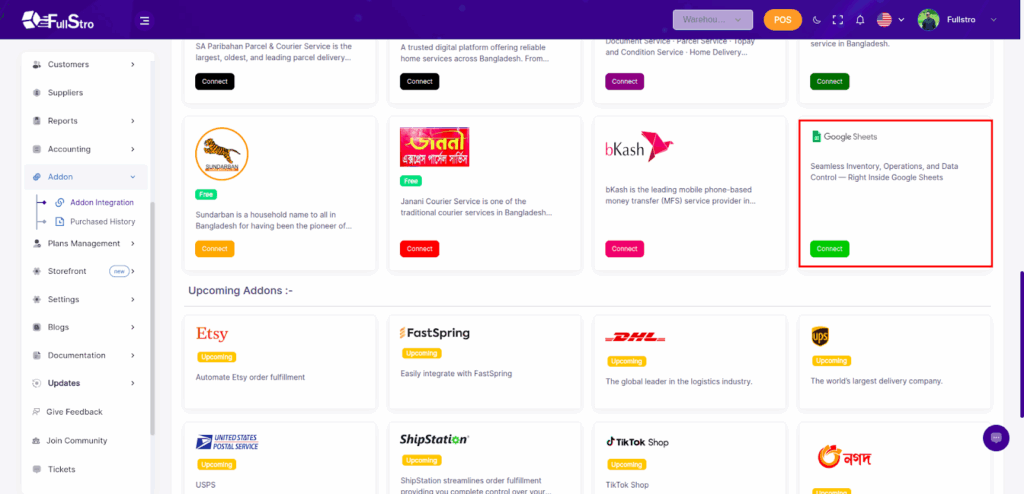This screenshot has width=1024, height=494.
Task: Expand the Fullstro user profile menu
Action: [958, 19]
